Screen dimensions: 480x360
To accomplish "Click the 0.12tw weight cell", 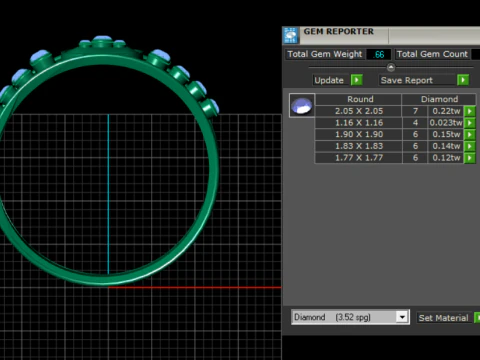I will click(x=446, y=158).
